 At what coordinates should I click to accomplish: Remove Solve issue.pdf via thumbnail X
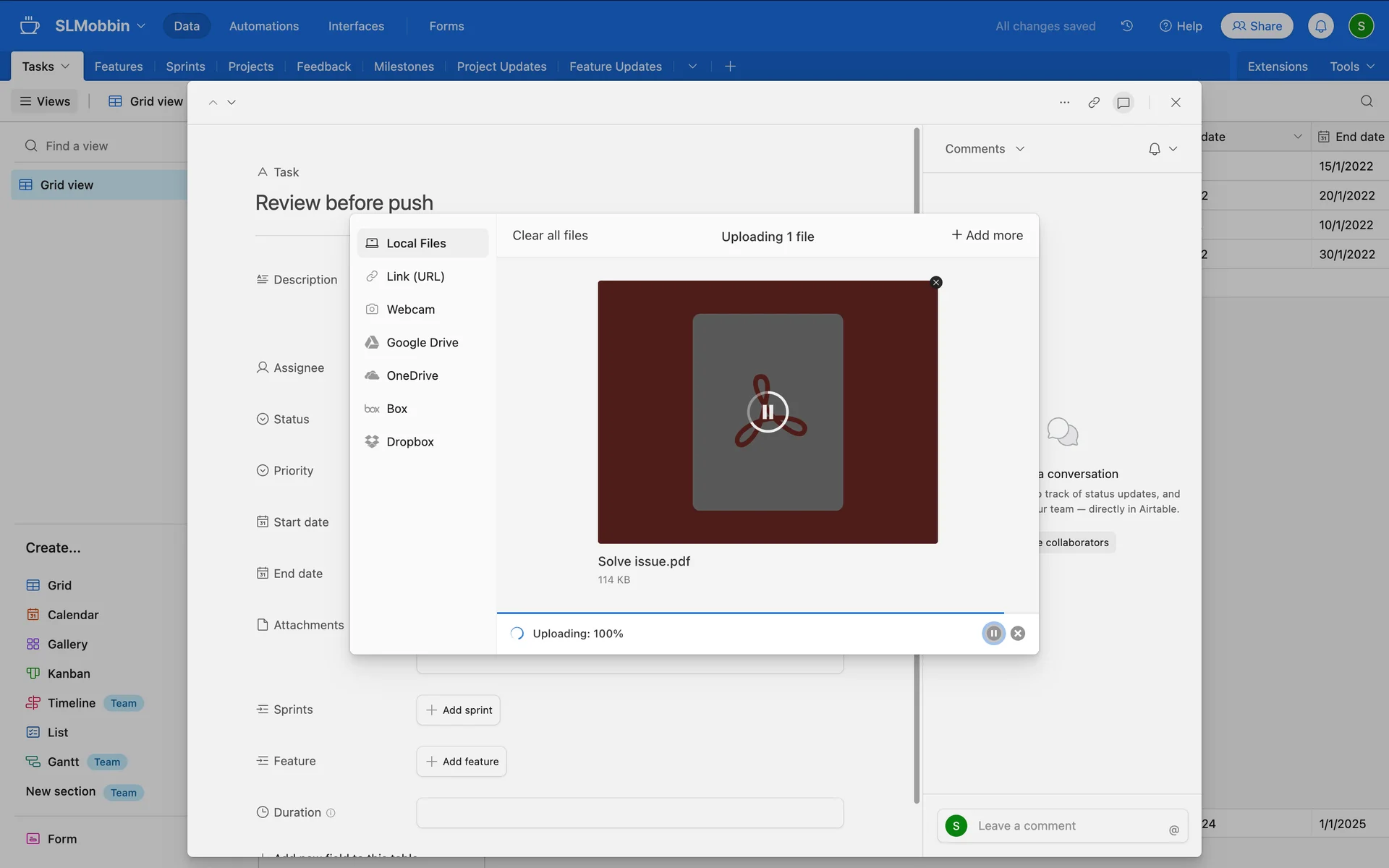coord(936,283)
